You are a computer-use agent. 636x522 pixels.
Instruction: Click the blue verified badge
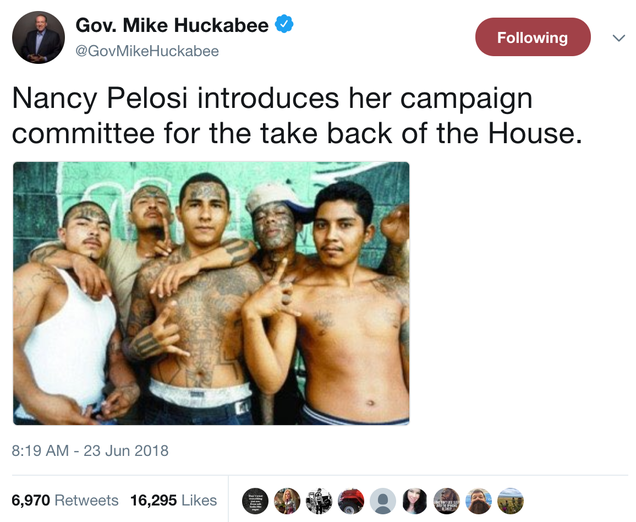[x=284, y=24]
